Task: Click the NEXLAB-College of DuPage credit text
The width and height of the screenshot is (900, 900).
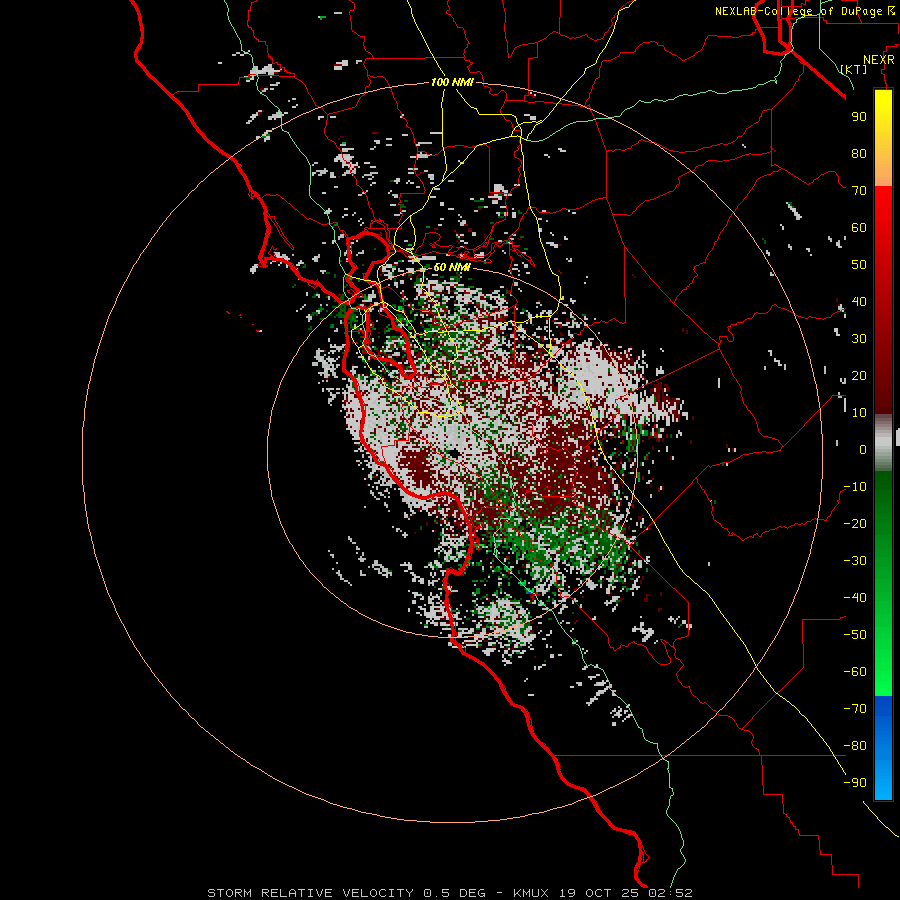Action: click(807, 11)
